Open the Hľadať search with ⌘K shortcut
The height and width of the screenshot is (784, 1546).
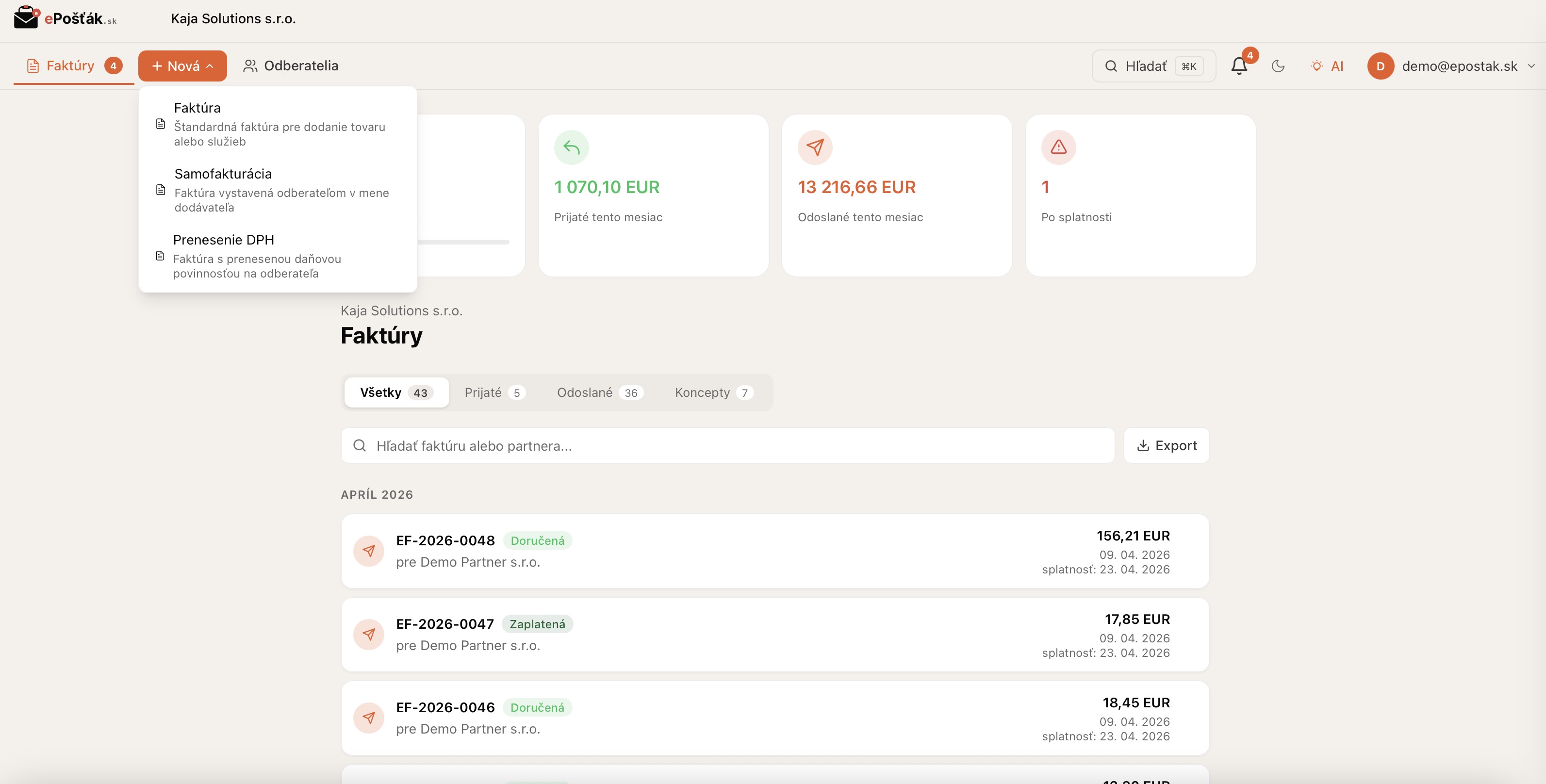point(1152,66)
